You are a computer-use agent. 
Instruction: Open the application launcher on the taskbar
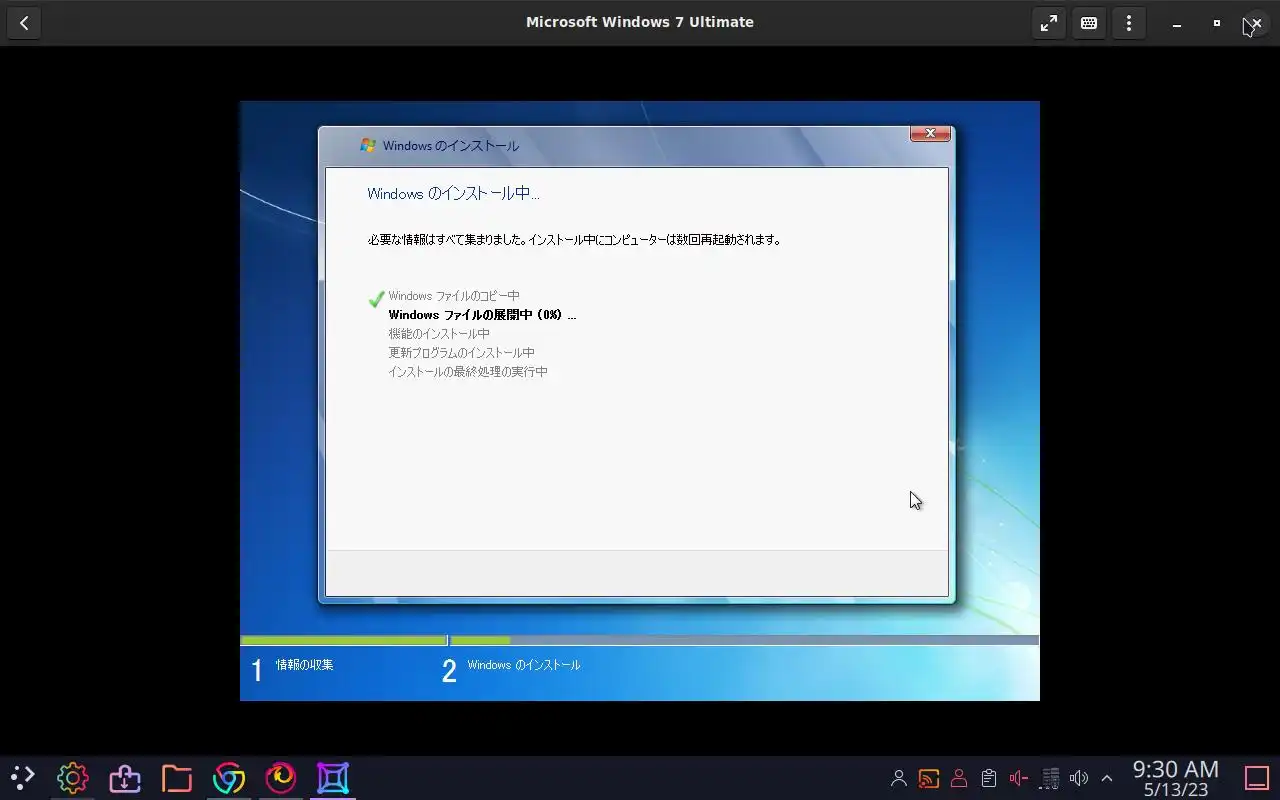point(22,777)
